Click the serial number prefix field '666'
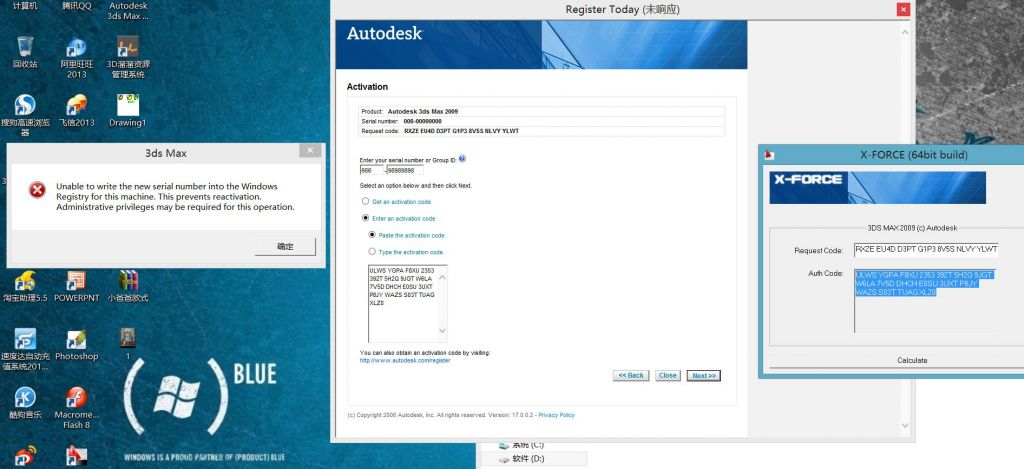The width and height of the screenshot is (1024, 469). click(371, 170)
